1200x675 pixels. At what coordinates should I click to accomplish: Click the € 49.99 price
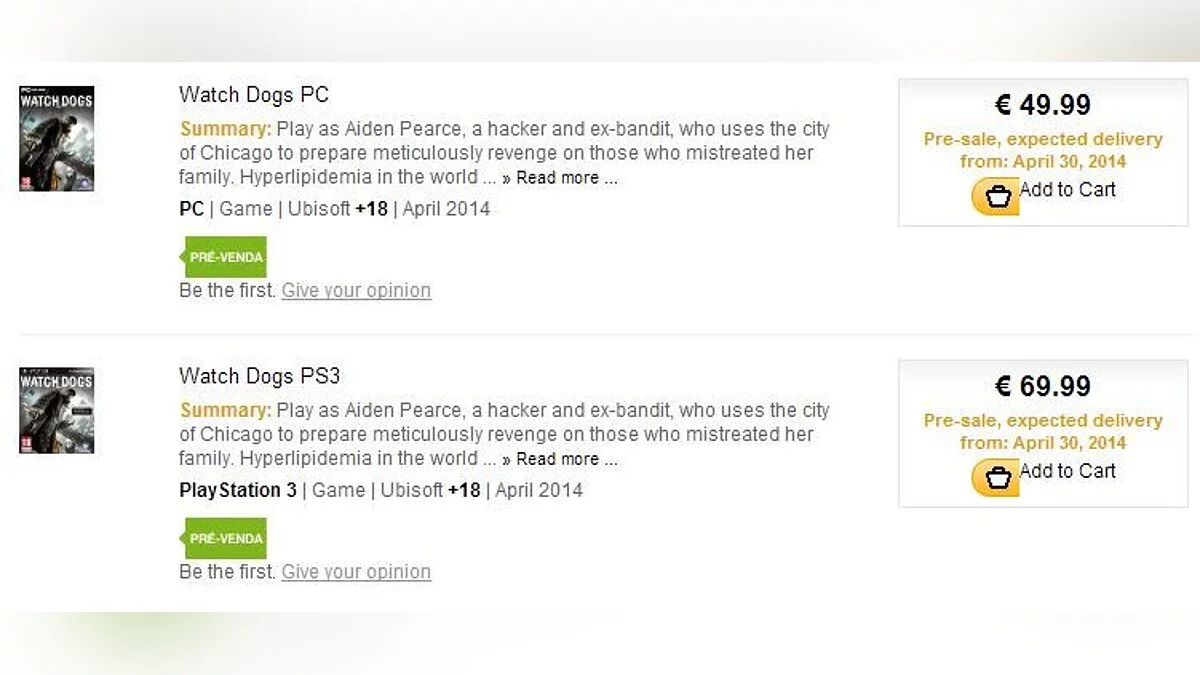click(x=1043, y=105)
